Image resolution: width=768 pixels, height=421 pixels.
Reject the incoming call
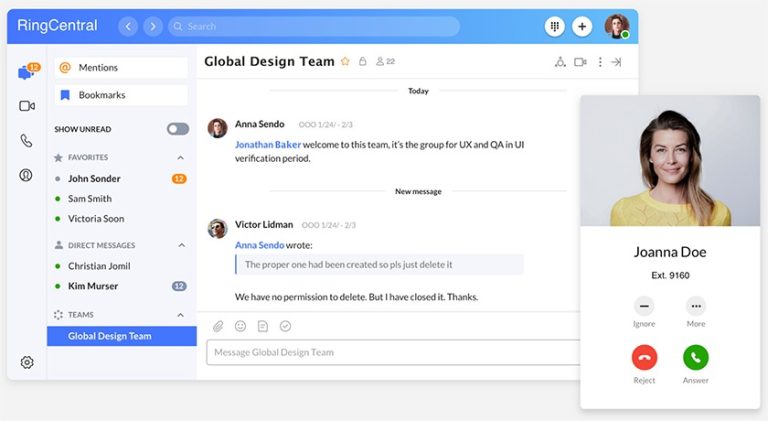pyautogui.click(x=644, y=357)
